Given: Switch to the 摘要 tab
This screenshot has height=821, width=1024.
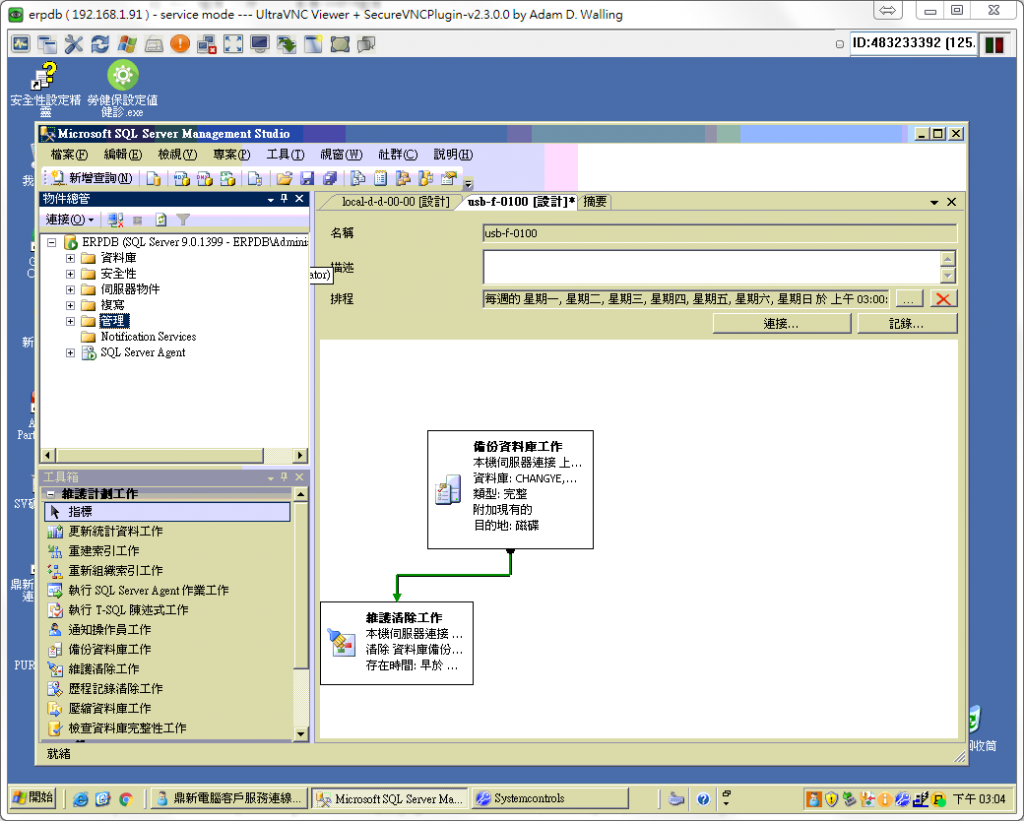Looking at the screenshot, I should point(594,202).
